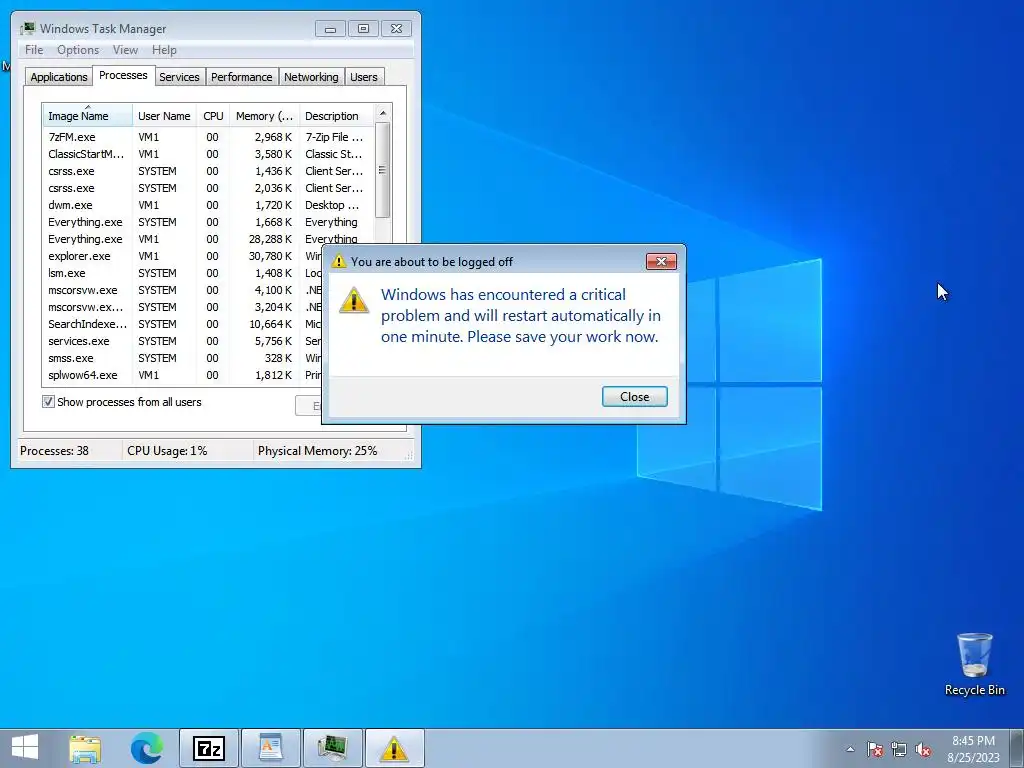
Task: Click the 28,288 K memory value
Action: tap(270, 239)
